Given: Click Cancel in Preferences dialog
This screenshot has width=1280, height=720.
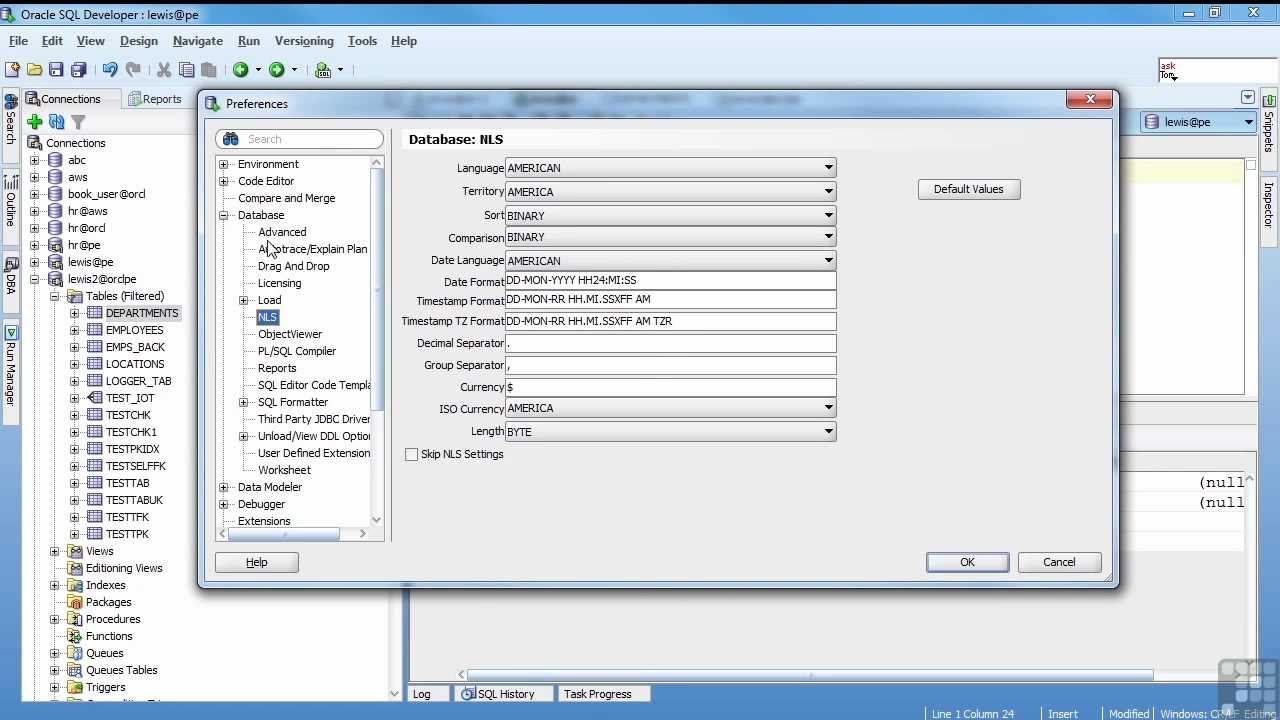Looking at the screenshot, I should [1059, 562].
